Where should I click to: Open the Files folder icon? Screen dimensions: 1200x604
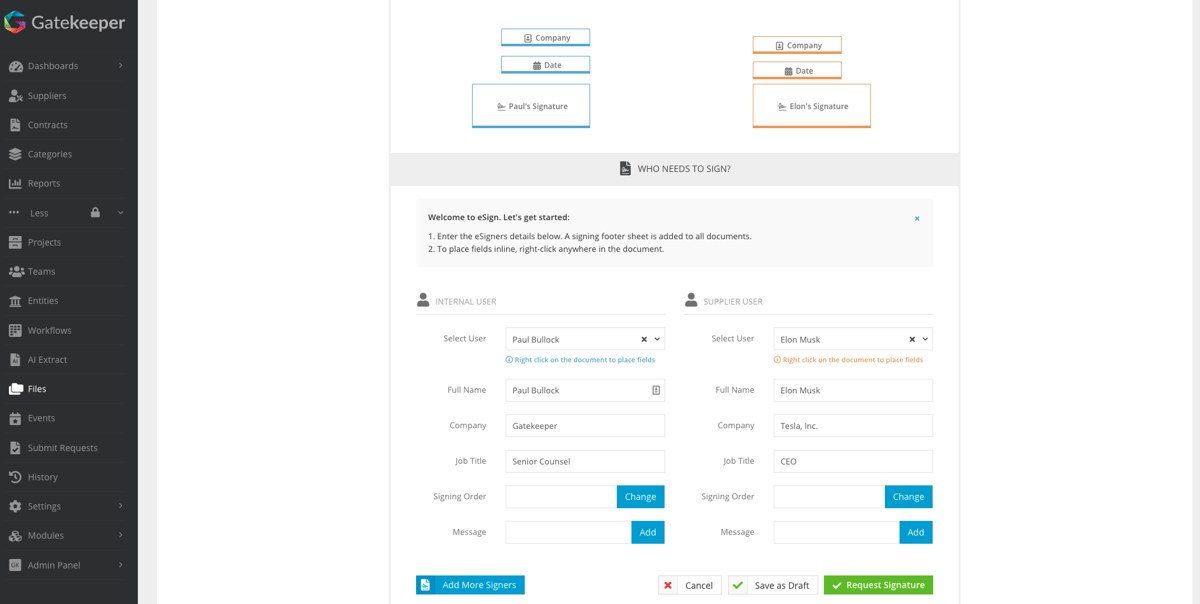pos(16,389)
